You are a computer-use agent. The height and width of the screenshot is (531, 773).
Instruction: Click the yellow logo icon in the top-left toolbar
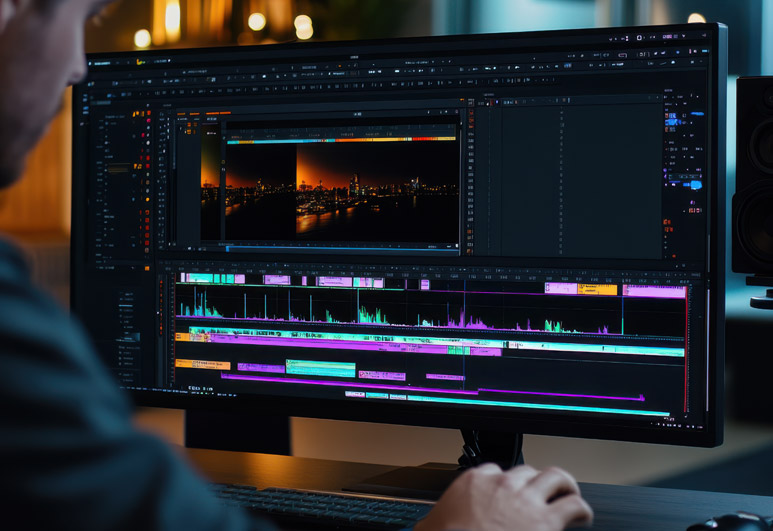click(141, 62)
